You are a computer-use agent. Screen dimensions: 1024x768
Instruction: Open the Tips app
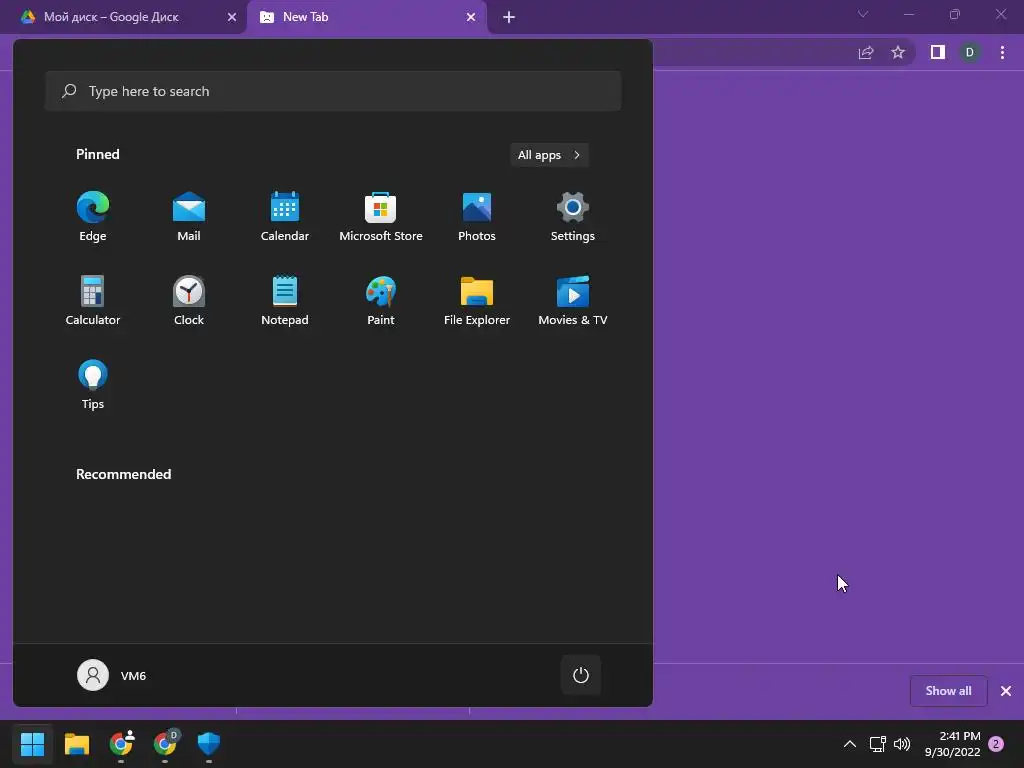[93, 385]
